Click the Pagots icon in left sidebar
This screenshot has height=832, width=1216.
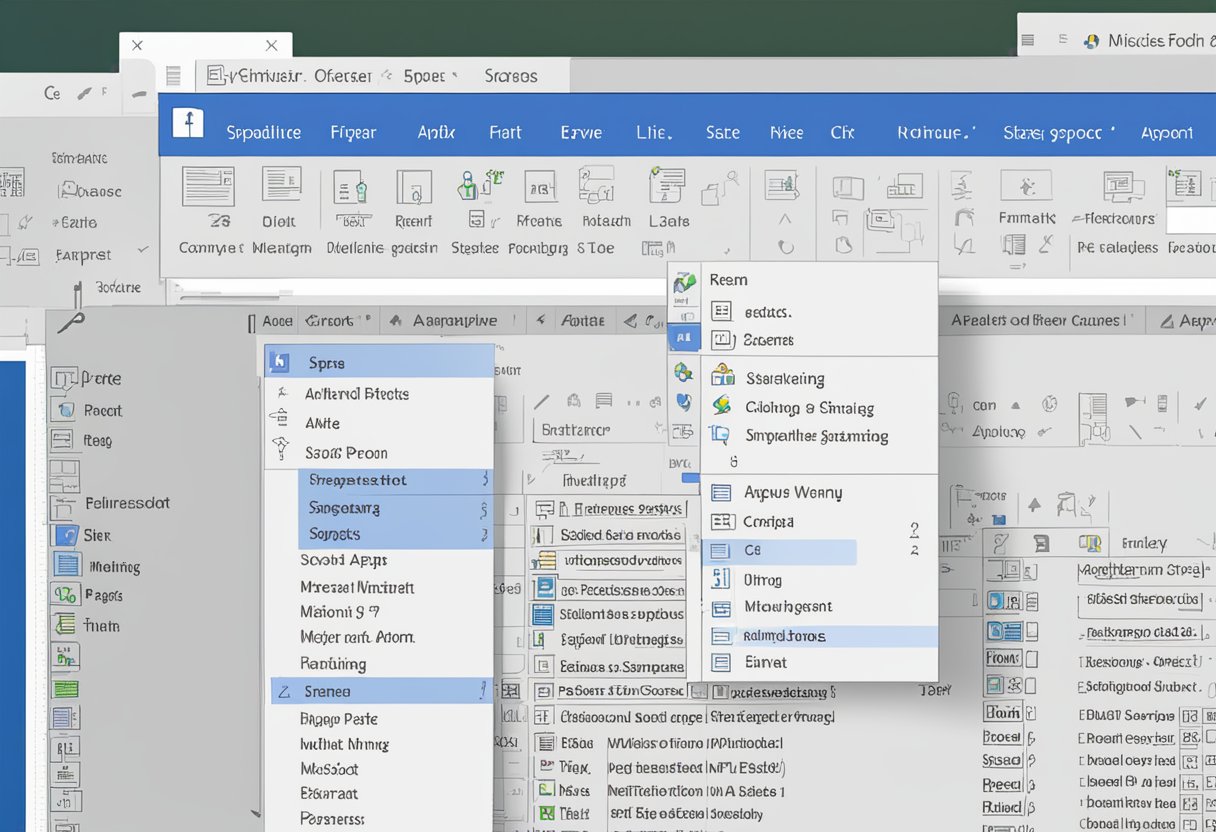[x=66, y=595]
